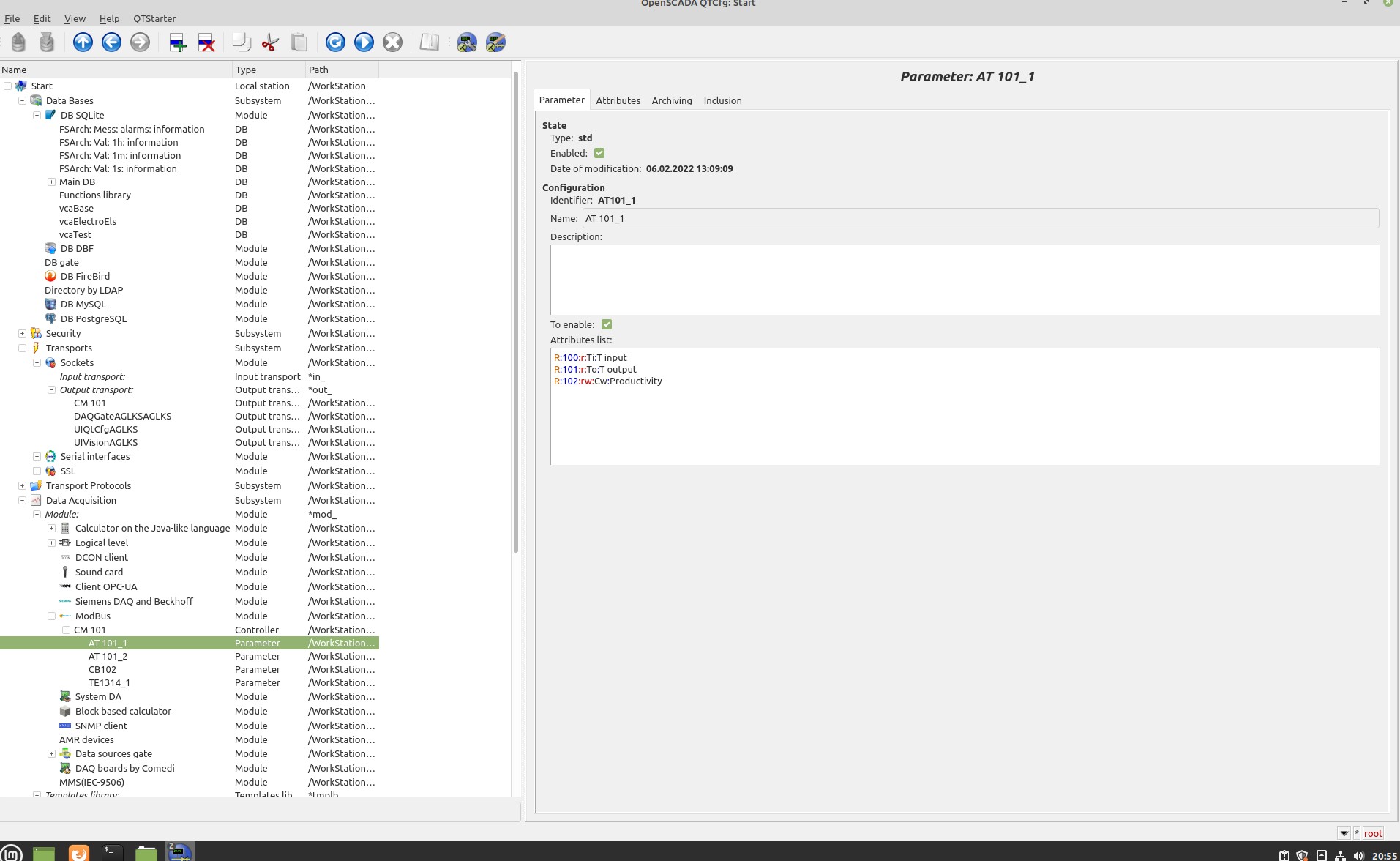This screenshot has width=1400, height=861.
Task: Click the root user button
Action: click(1373, 833)
